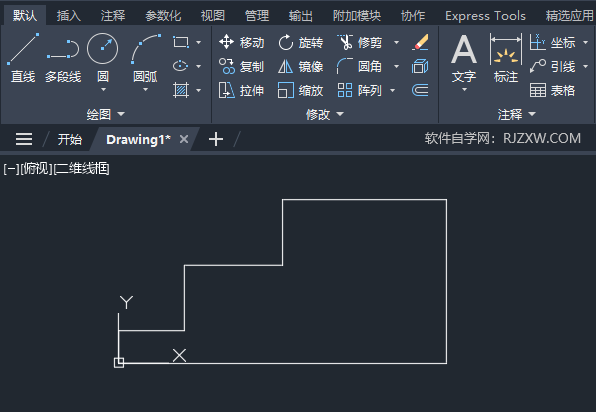596x412 pixels.
Task: Activate the Trim (修剪) tool
Action: [x=359, y=42]
